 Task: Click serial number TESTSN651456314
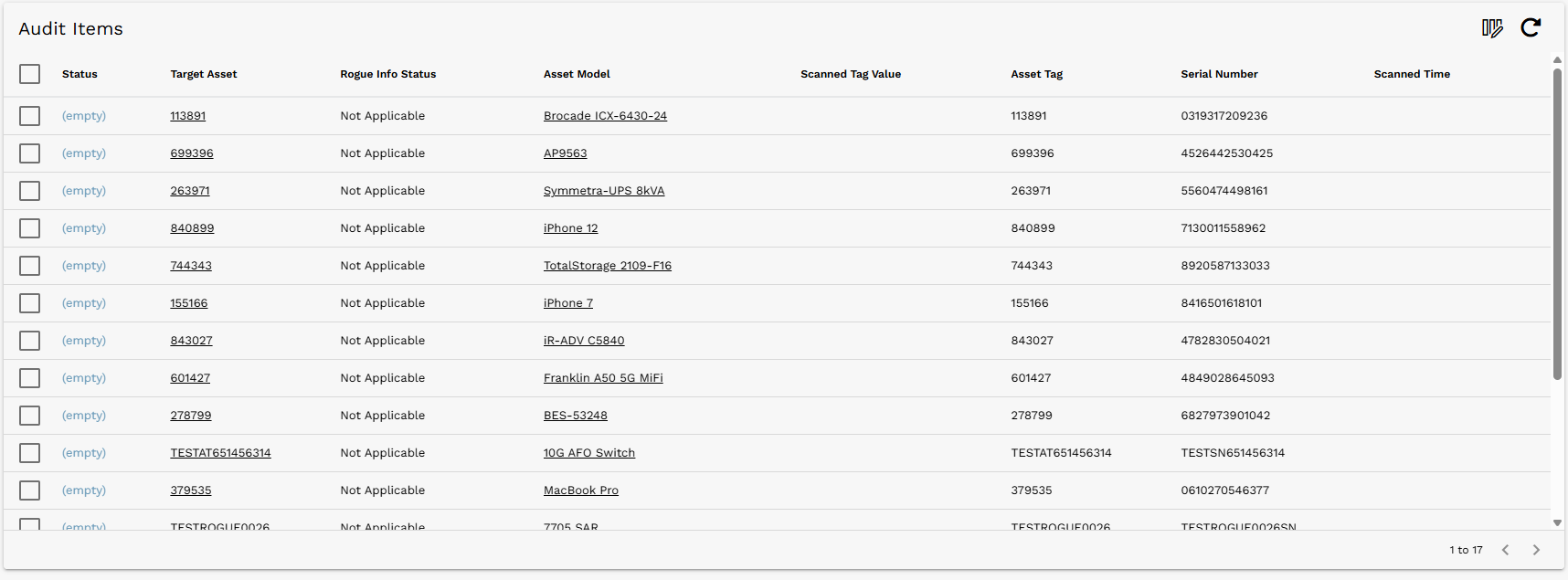[x=1233, y=453]
